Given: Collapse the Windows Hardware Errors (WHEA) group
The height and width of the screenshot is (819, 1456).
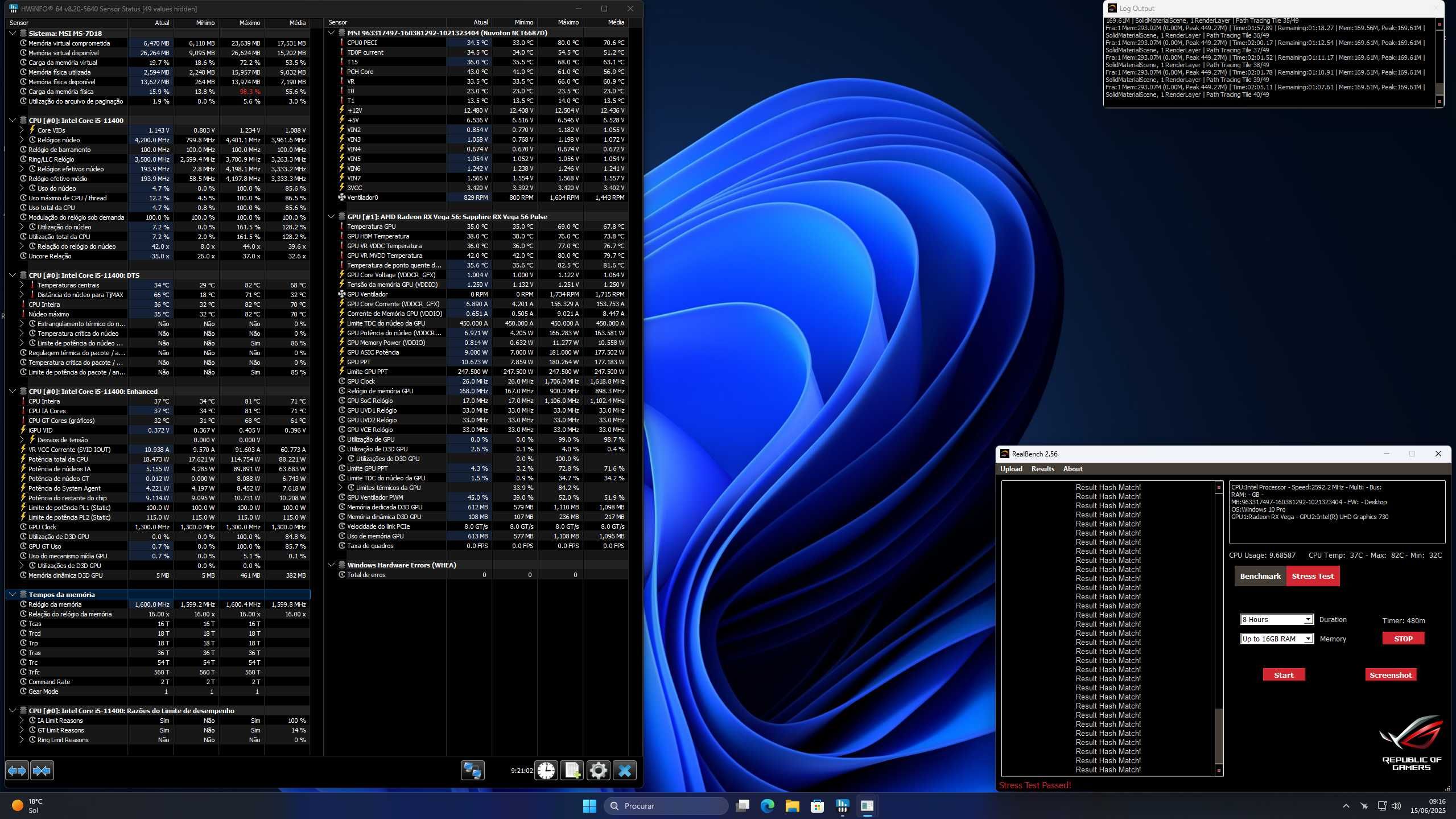Looking at the screenshot, I should tap(331, 565).
